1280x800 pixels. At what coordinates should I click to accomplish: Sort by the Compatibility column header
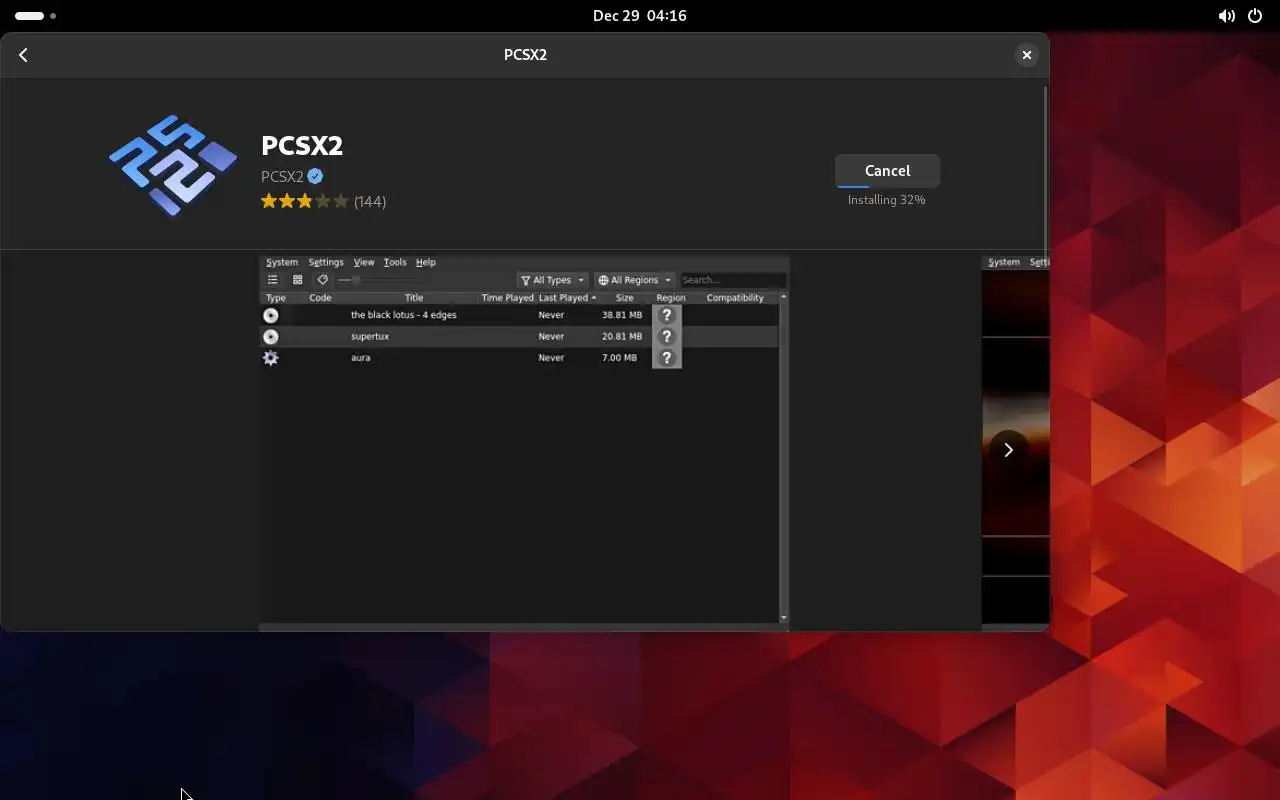(735, 298)
